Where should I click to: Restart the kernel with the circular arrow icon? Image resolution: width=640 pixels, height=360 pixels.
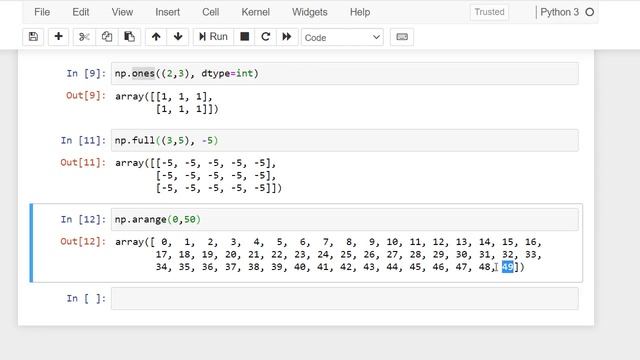pyautogui.click(x=265, y=37)
